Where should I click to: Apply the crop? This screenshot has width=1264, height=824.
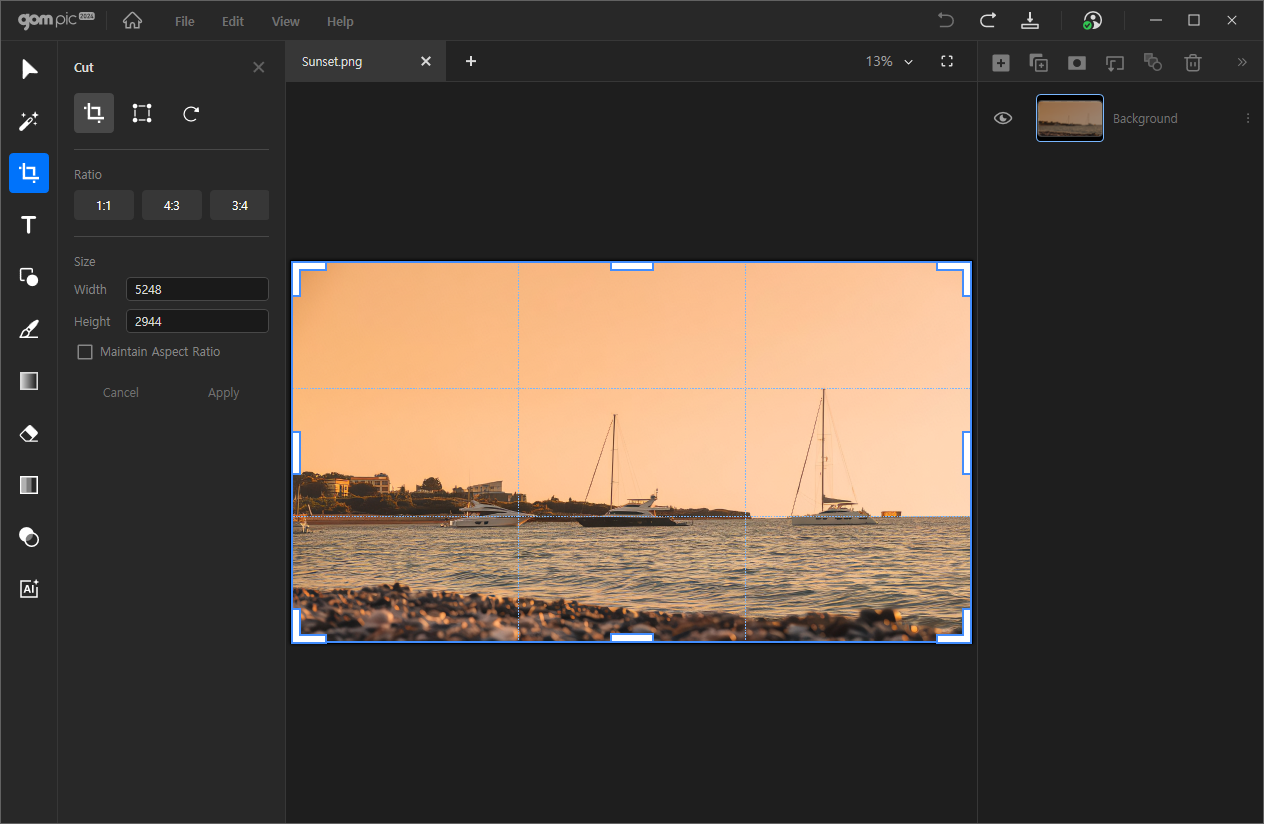pos(223,393)
